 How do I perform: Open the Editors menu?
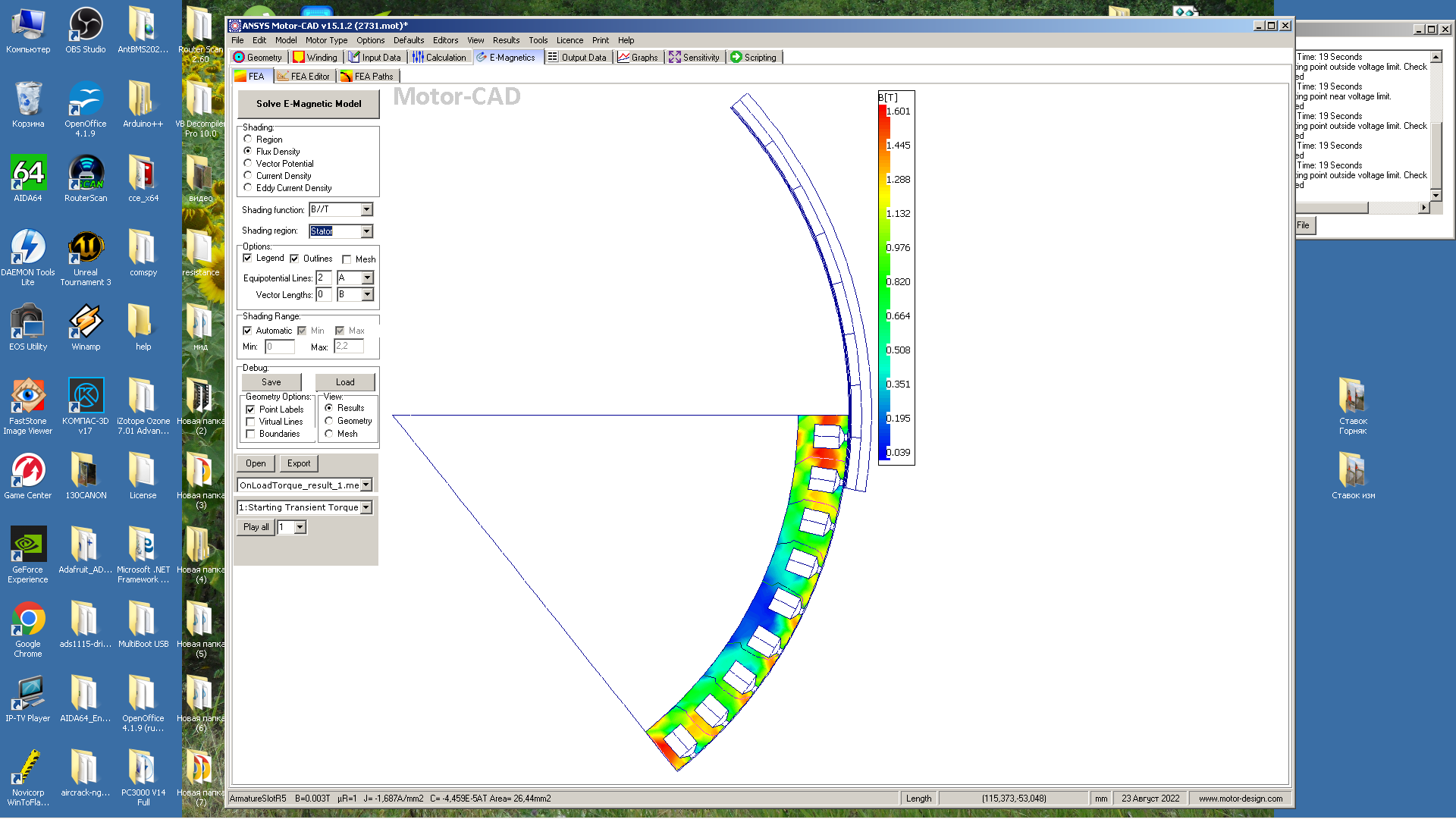tap(445, 40)
